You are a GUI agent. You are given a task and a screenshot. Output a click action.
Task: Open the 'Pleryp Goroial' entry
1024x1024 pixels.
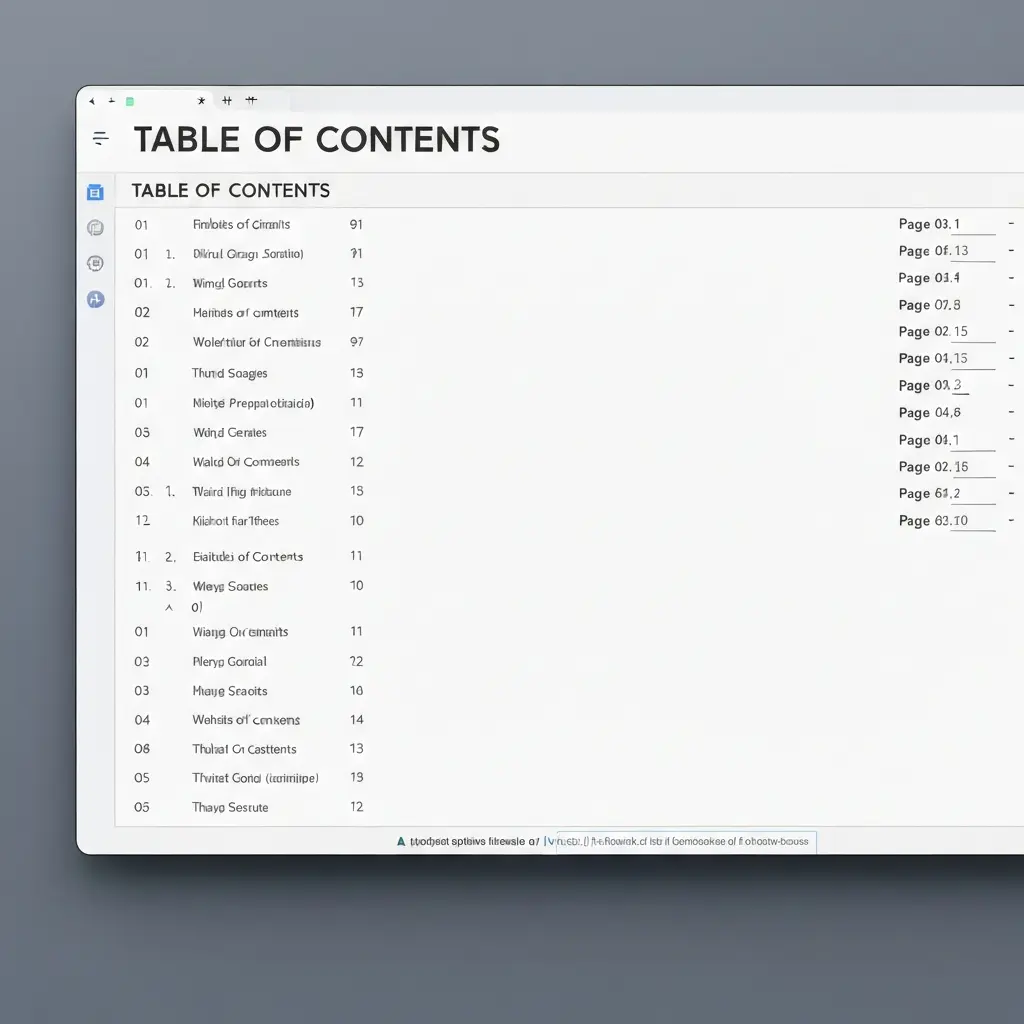pyautogui.click(x=229, y=662)
